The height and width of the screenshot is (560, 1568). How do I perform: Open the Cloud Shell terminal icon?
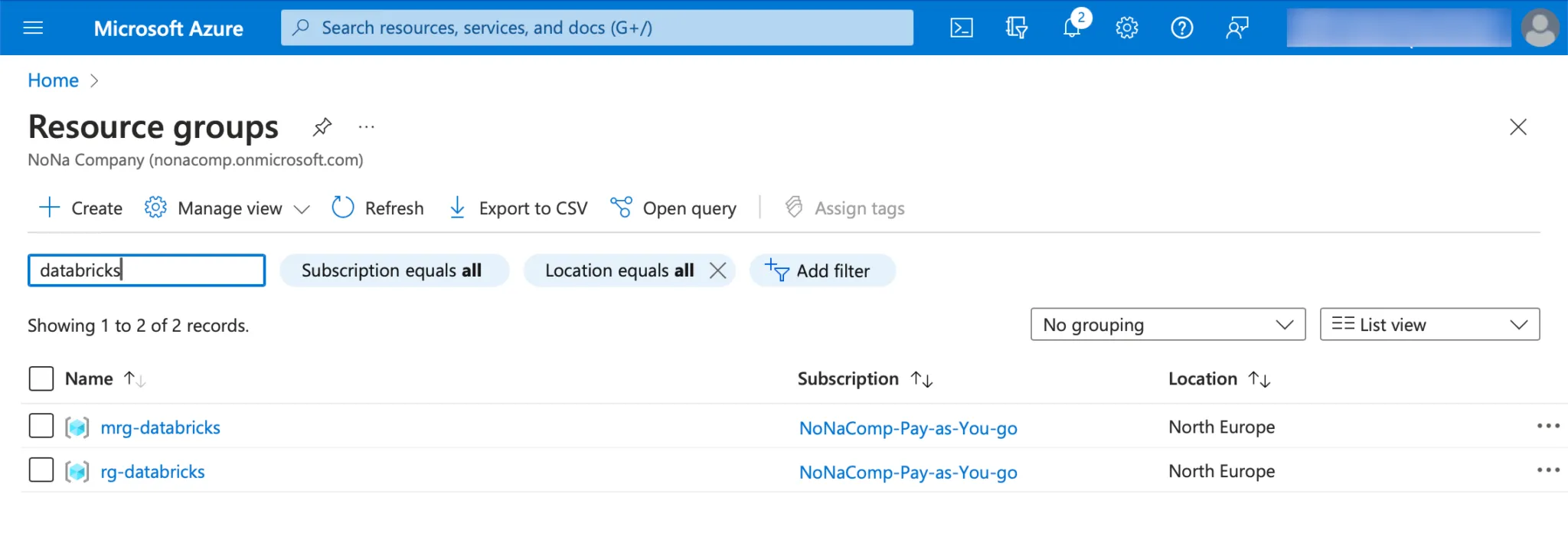pyautogui.click(x=962, y=28)
